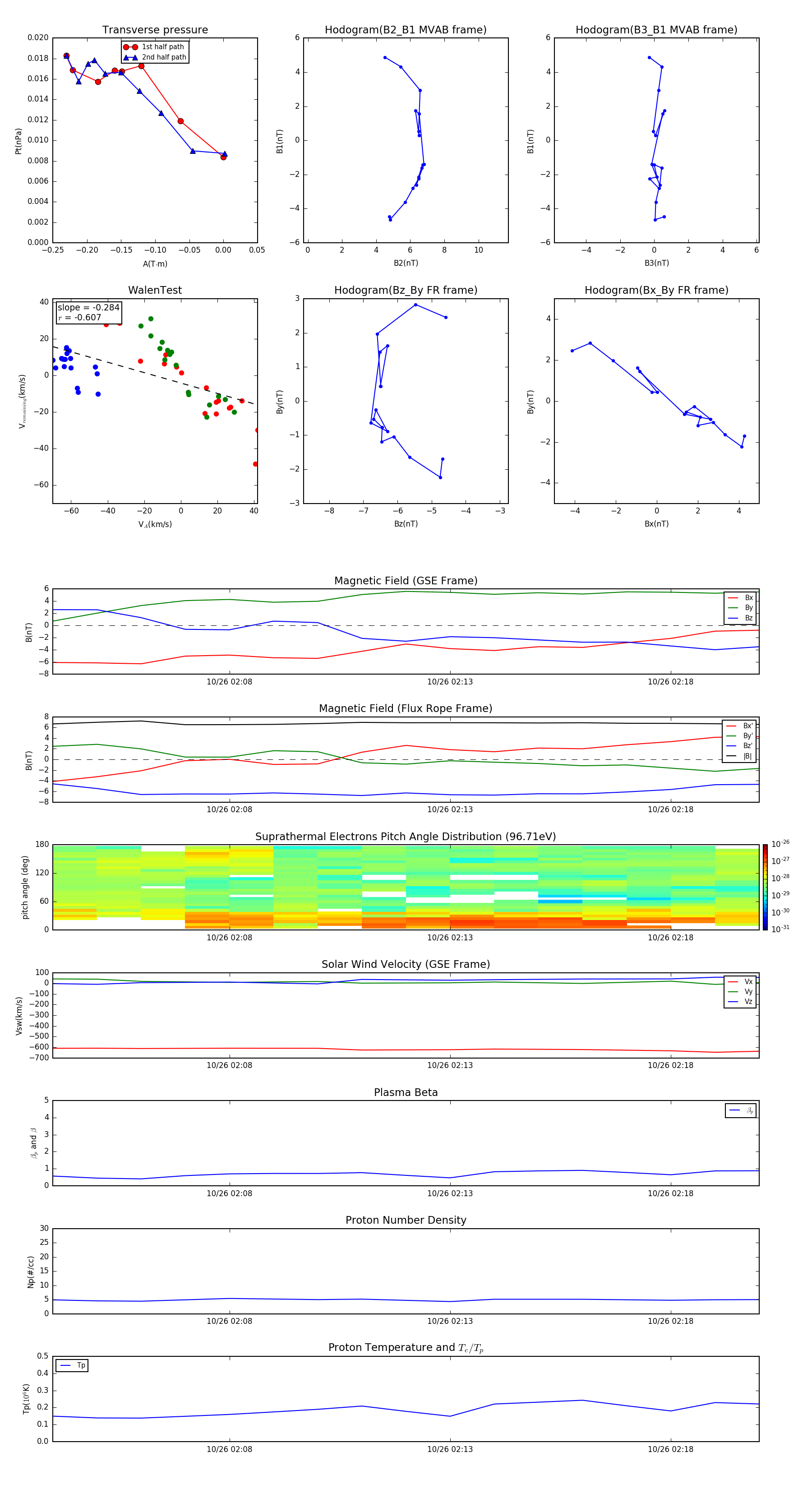This screenshot has height=1489, width=812.
Task: Click the '10^-31' colorbar label
Action: coord(780,929)
